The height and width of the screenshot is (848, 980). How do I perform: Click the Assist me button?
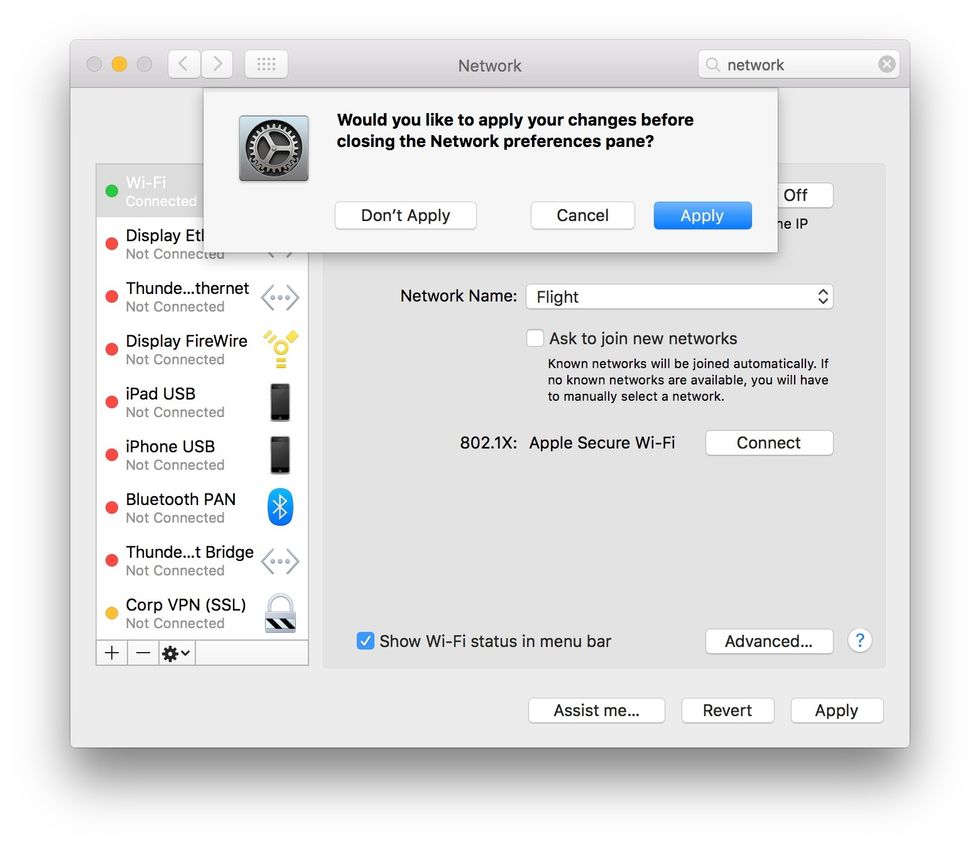click(596, 710)
